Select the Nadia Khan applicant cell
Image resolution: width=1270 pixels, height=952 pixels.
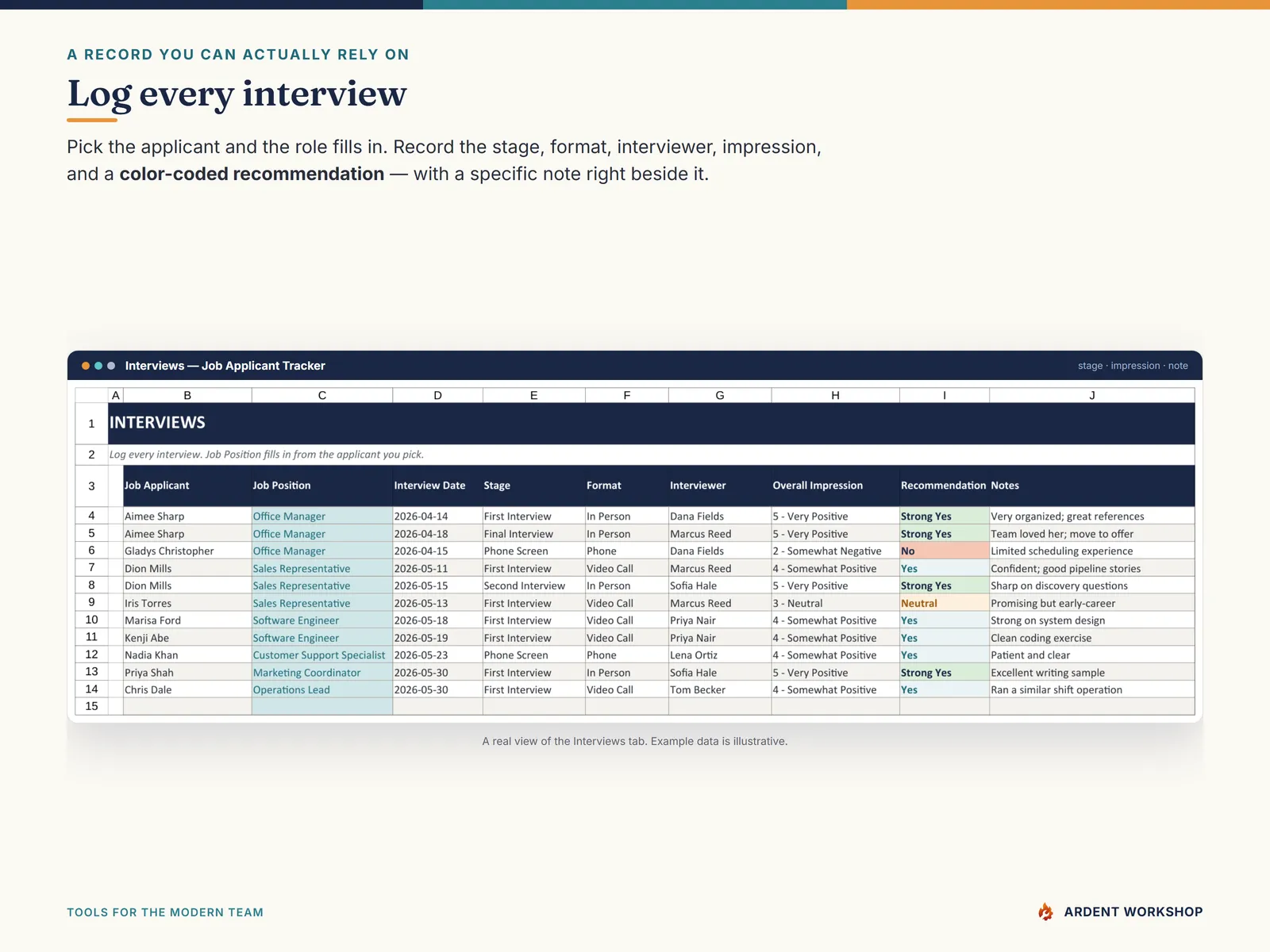[x=187, y=655]
